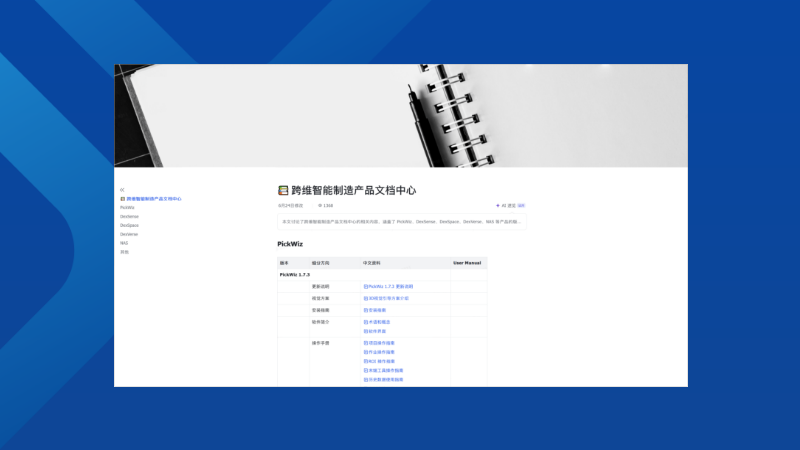
Task: Jump to PickWiz in the sidebar outline
Action: (127, 208)
